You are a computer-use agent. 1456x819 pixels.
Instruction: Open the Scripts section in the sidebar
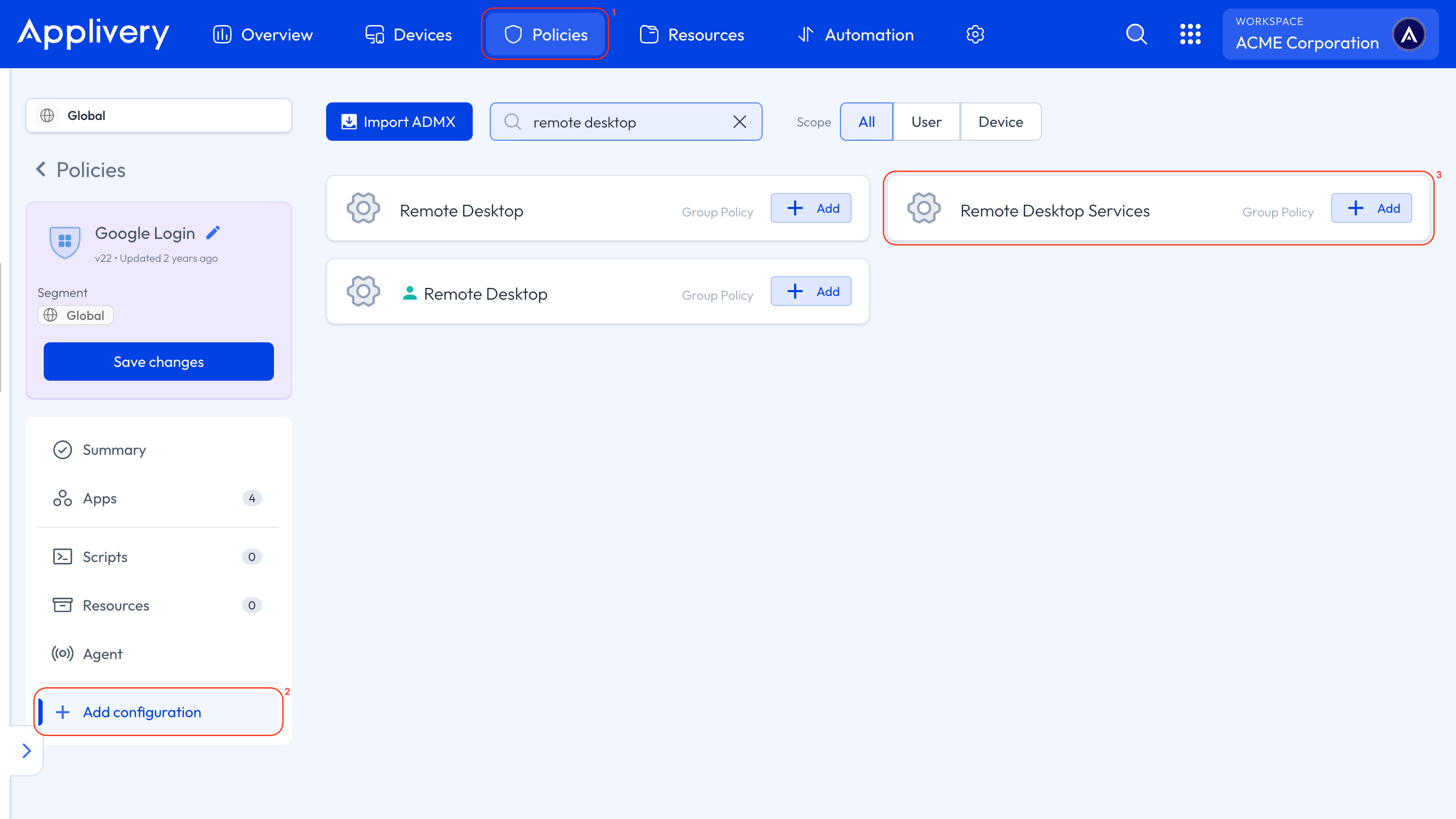tap(105, 557)
